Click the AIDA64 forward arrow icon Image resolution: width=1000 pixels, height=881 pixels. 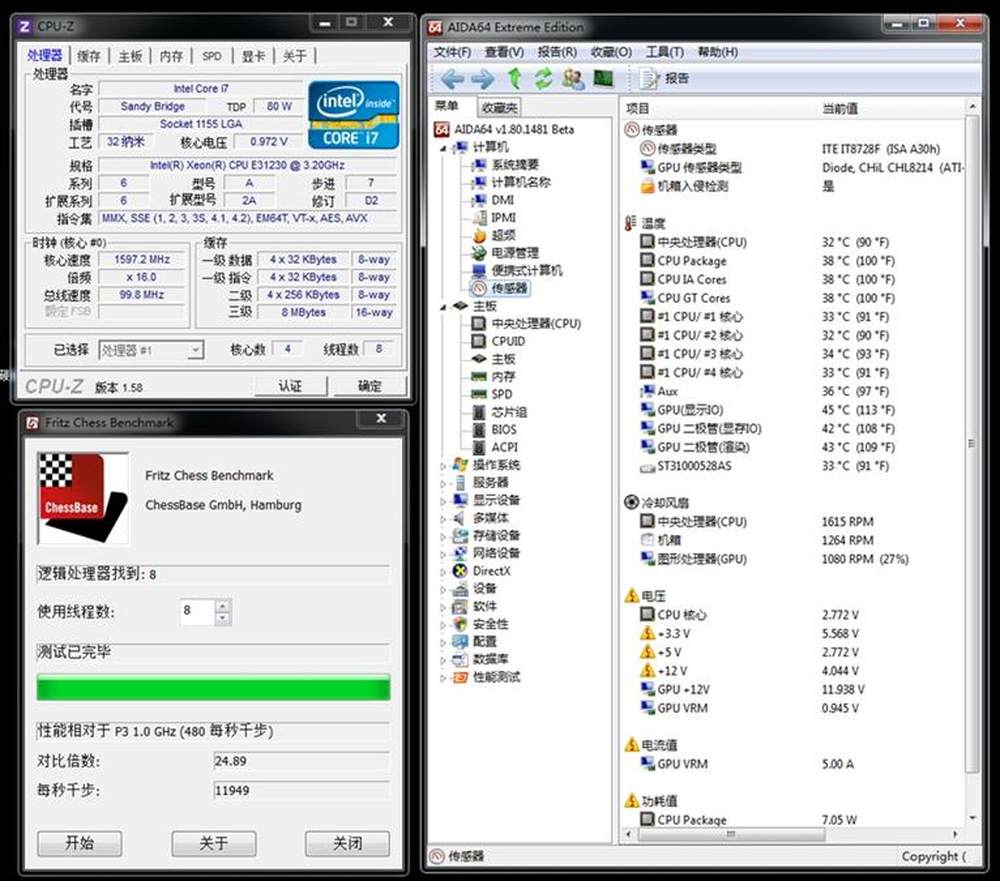tap(483, 79)
